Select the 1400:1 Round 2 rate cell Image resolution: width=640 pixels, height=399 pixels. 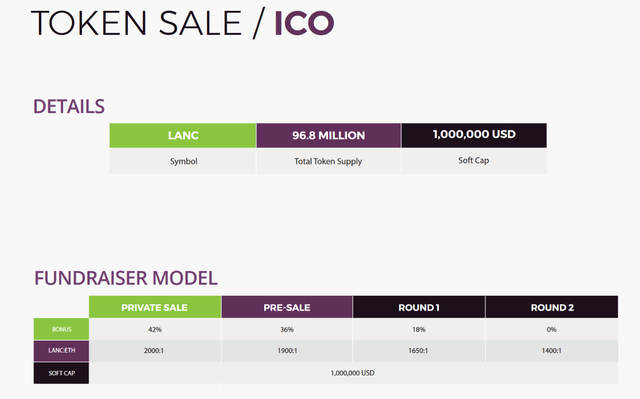tap(552, 351)
